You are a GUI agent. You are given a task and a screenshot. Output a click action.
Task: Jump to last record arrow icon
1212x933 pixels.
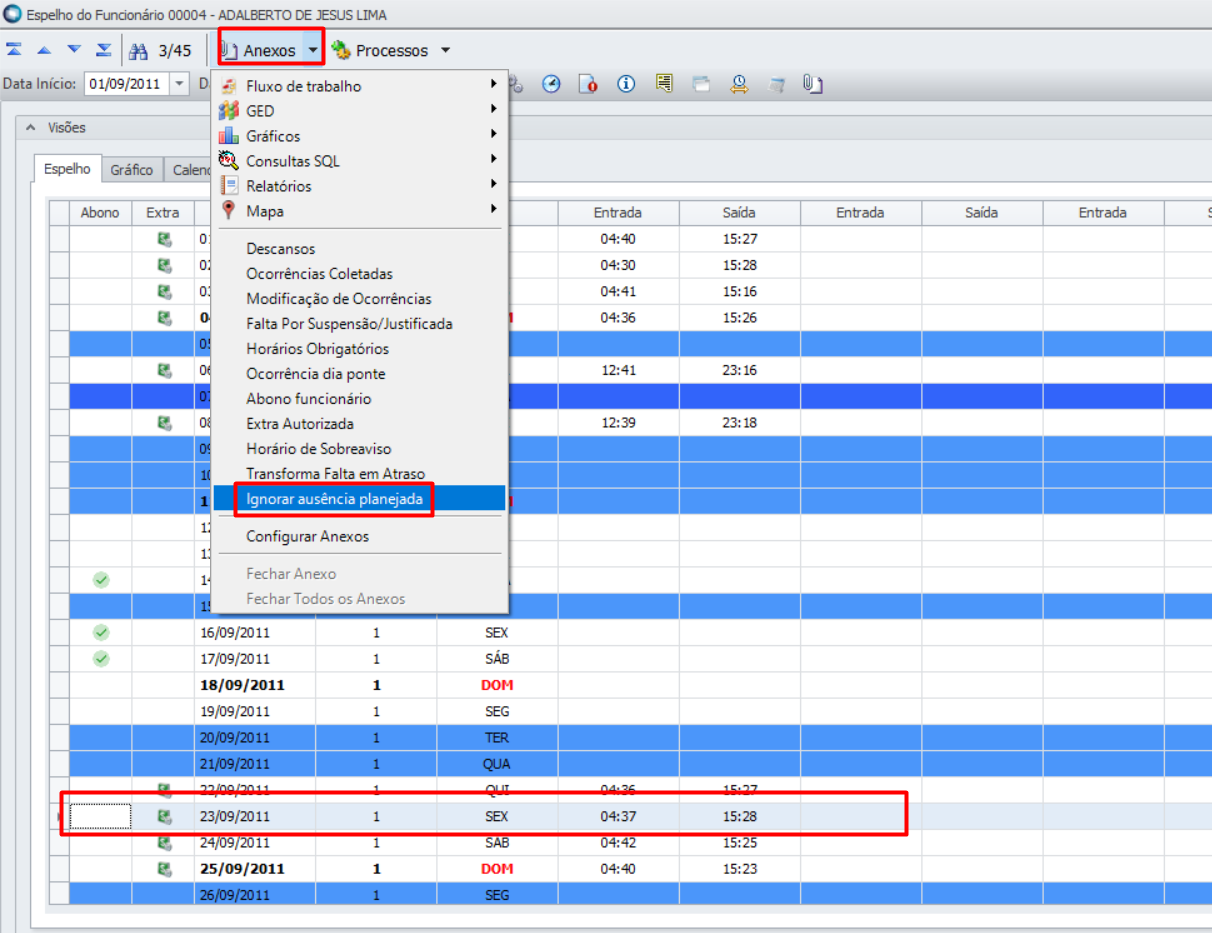pos(104,50)
